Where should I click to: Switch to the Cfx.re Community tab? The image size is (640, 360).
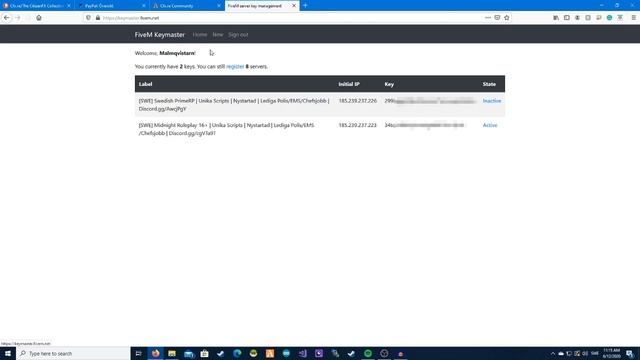tap(187, 6)
